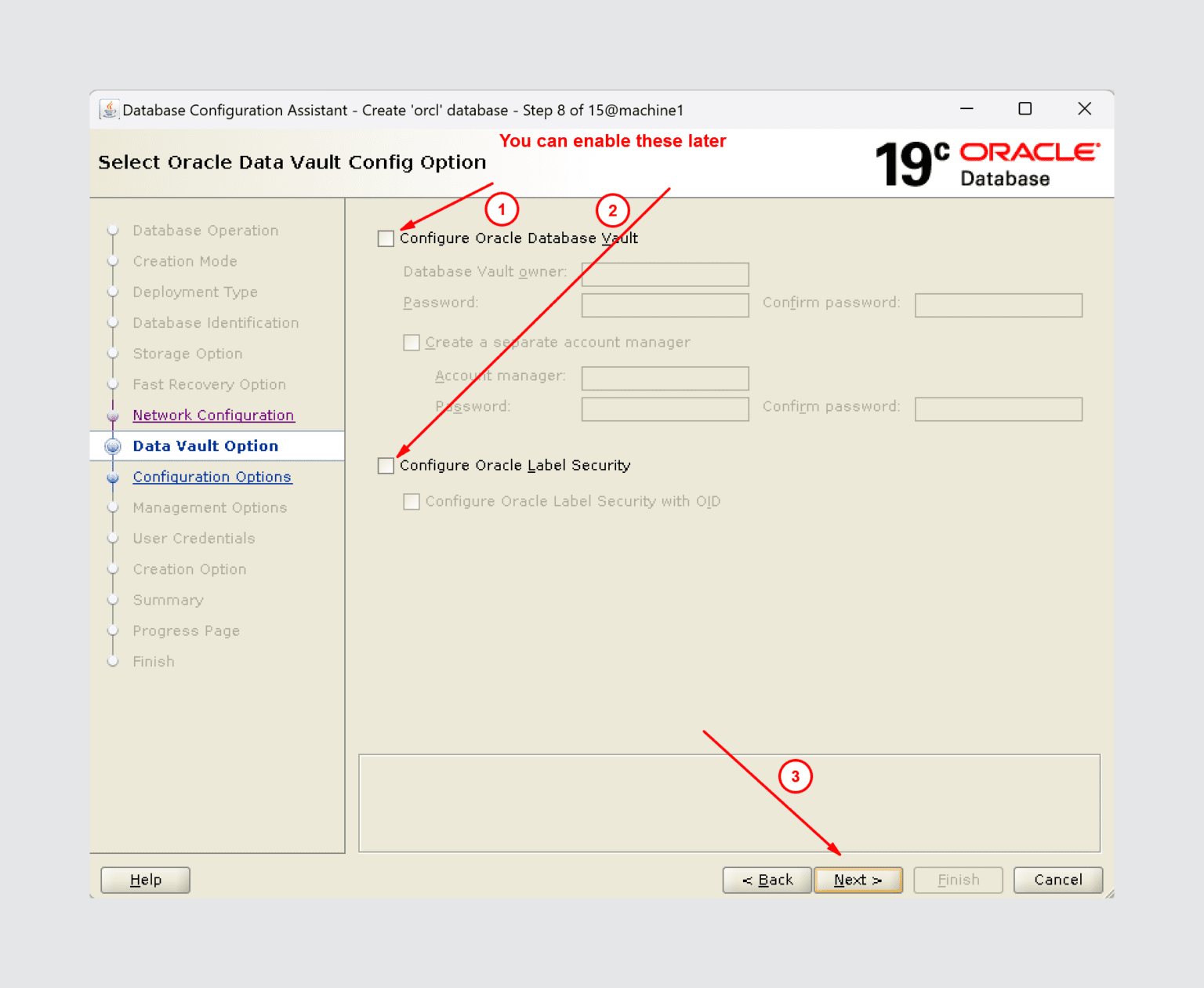Click the Data Vault Option step marker

[x=113, y=445]
